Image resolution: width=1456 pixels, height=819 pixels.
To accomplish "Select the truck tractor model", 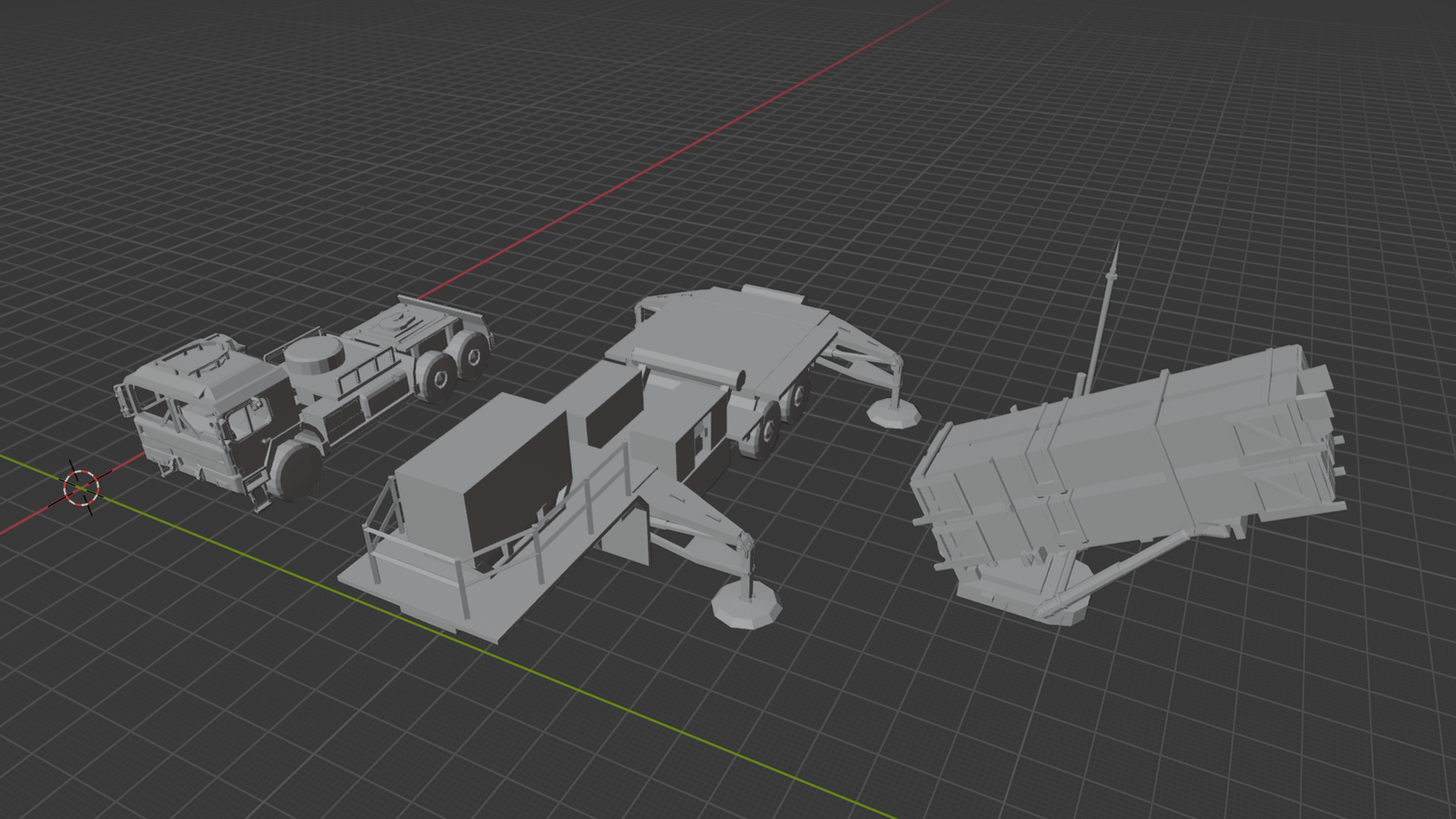I will (303, 402).
